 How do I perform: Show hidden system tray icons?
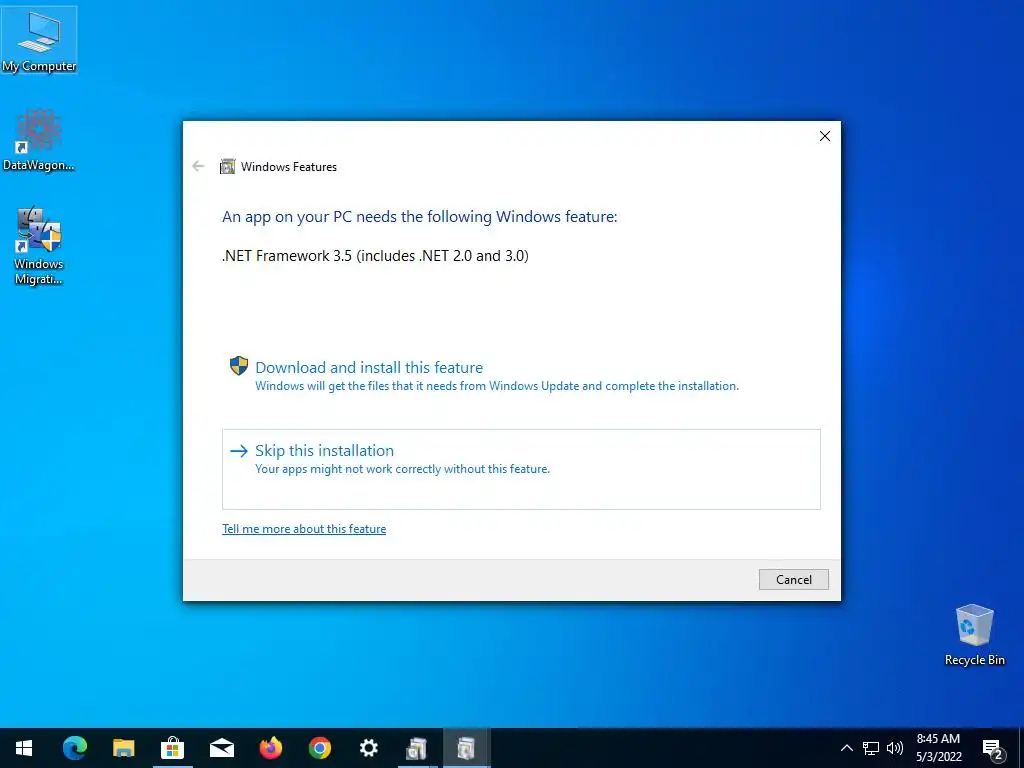coord(846,748)
